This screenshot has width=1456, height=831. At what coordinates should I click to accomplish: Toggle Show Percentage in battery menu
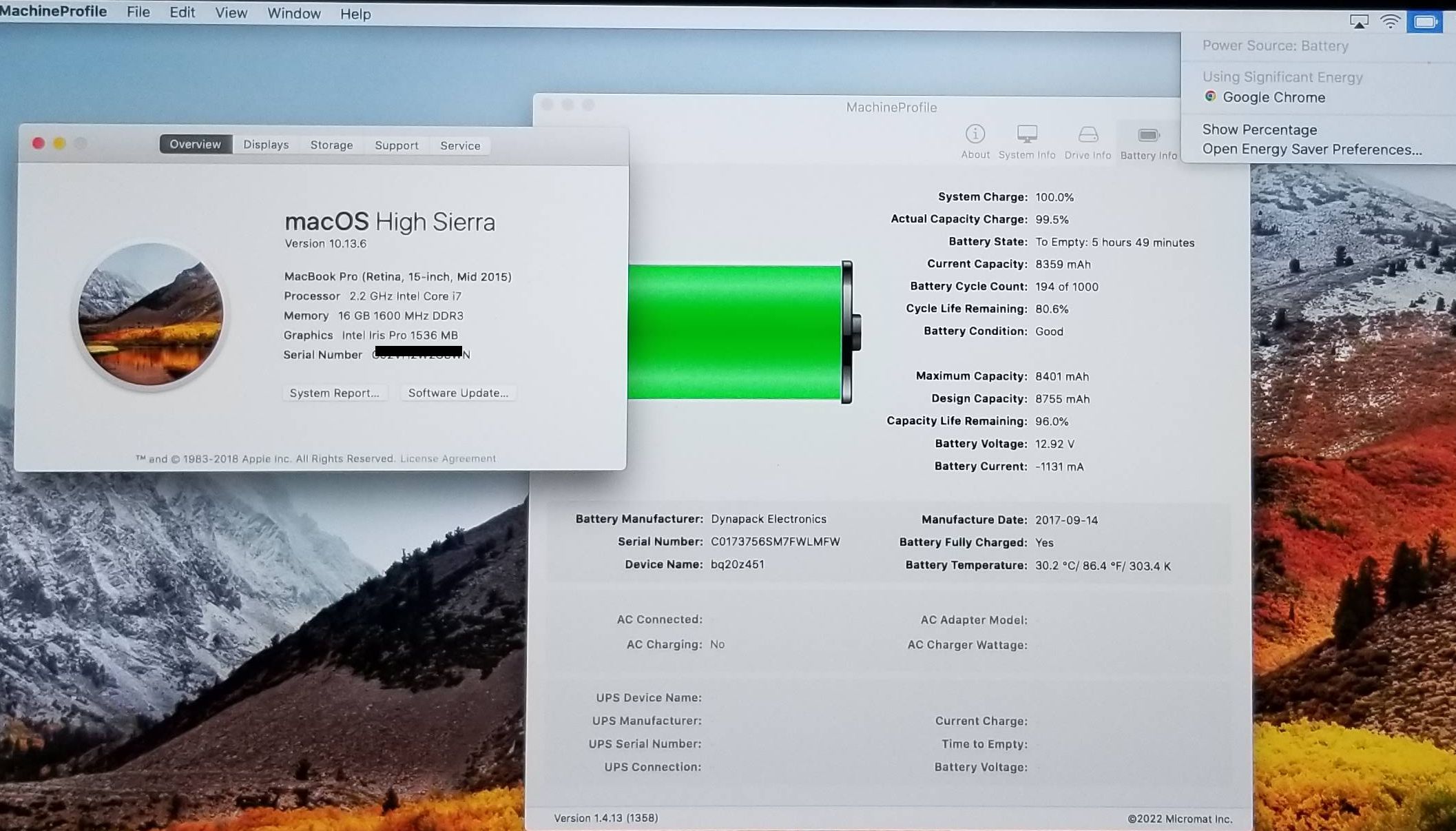coord(1259,130)
